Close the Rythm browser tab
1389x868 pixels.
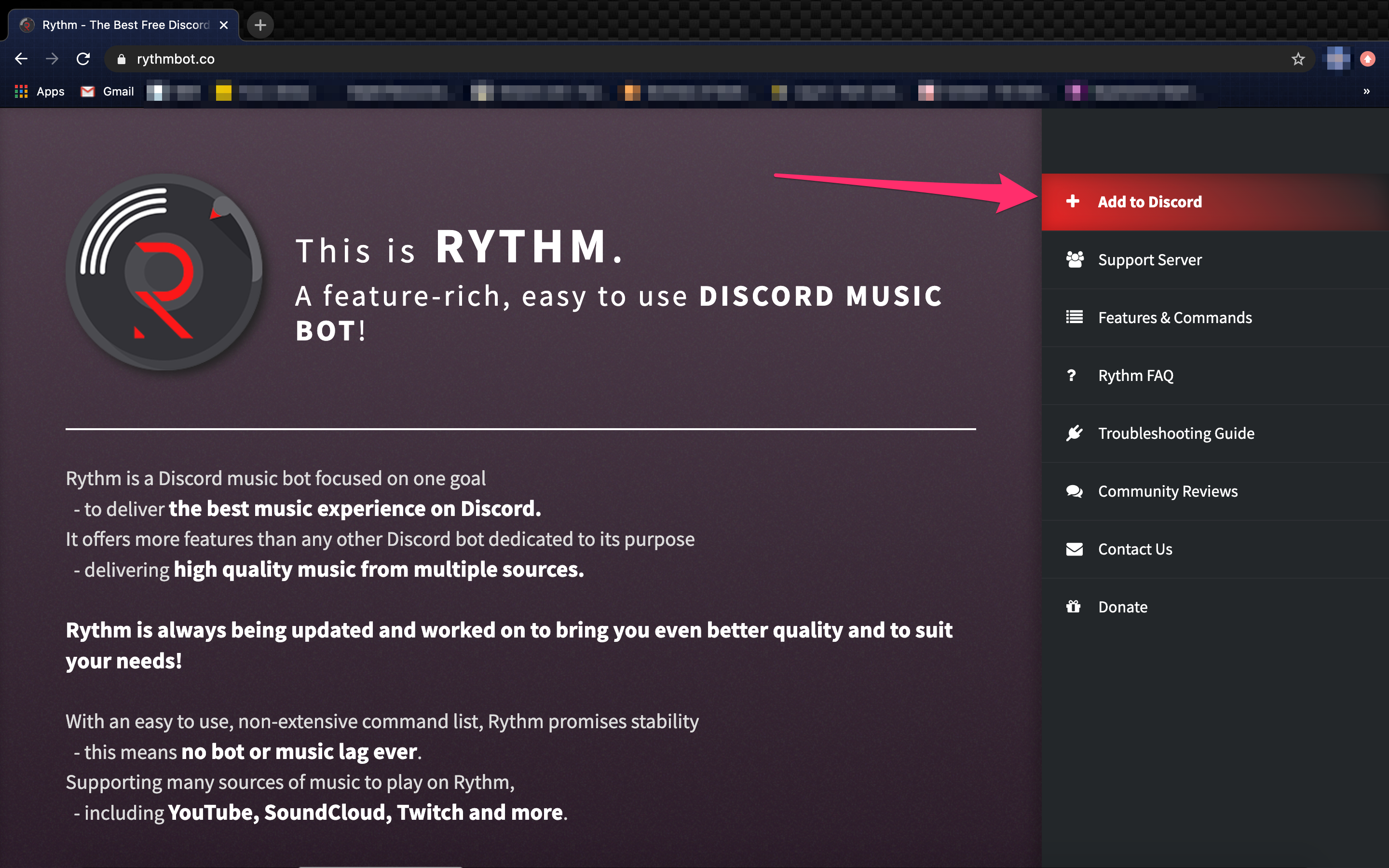point(224,25)
